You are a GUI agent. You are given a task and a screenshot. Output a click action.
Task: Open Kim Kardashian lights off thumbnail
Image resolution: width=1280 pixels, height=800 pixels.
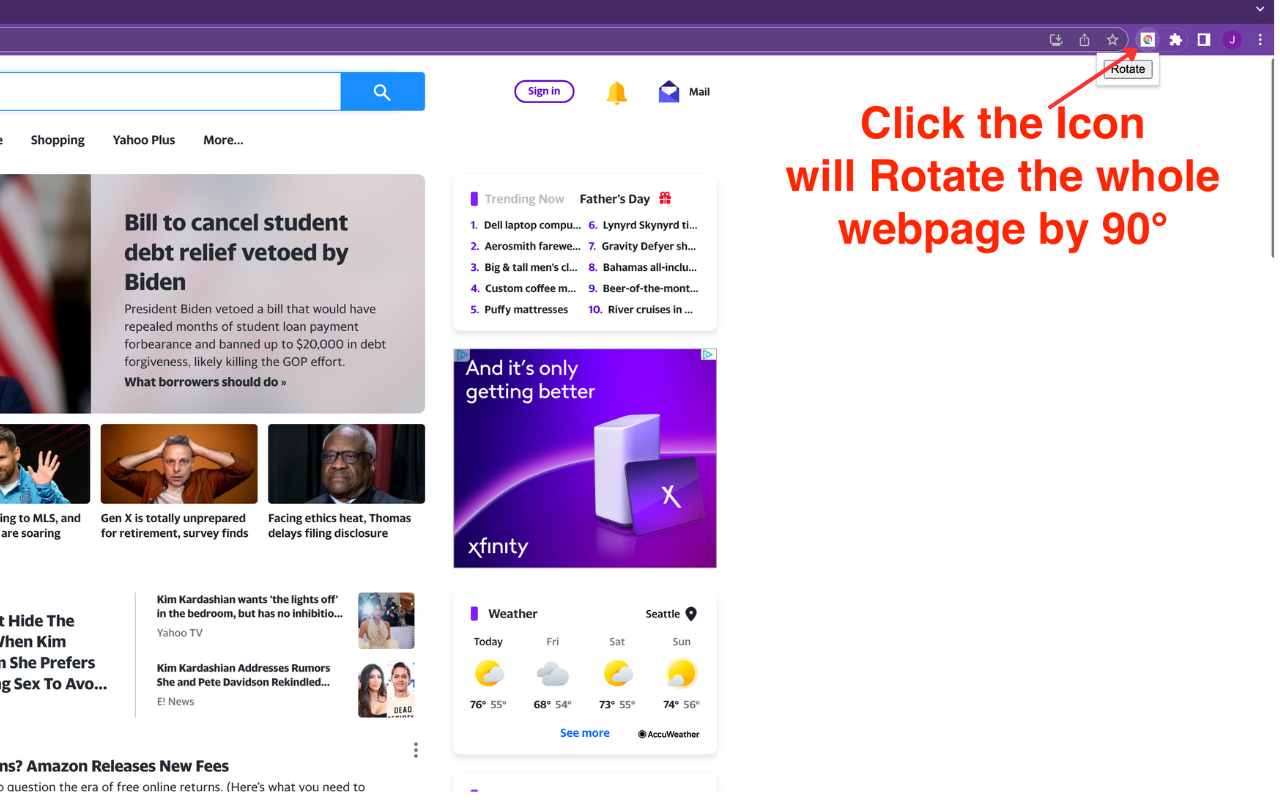(x=386, y=620)
